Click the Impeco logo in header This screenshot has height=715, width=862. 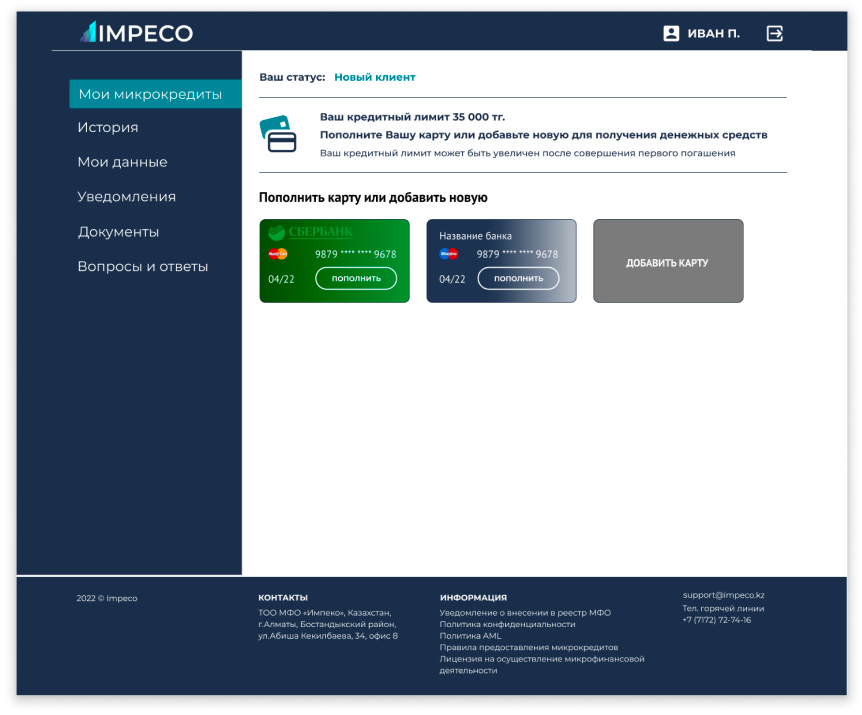coord(137,33)
